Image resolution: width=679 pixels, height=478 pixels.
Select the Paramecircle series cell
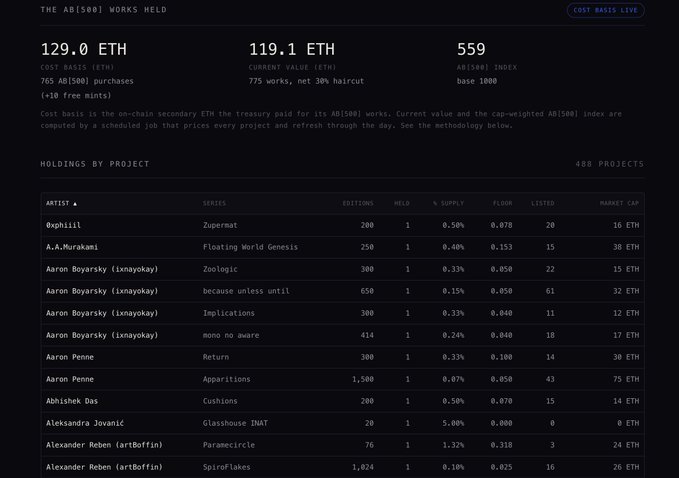pyautogui.click(x=229, y=445)
